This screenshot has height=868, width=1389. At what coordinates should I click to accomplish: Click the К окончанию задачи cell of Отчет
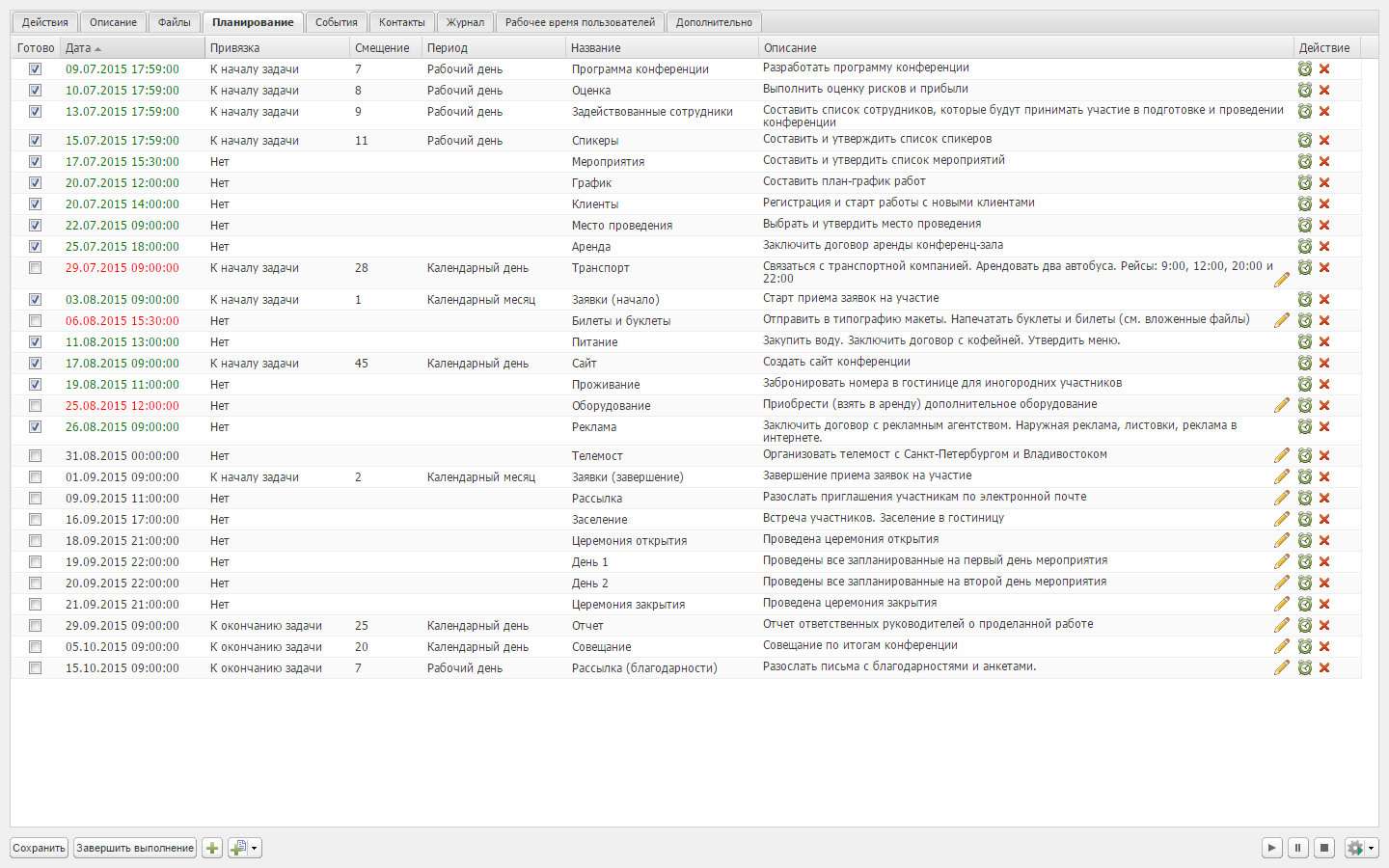266,626
